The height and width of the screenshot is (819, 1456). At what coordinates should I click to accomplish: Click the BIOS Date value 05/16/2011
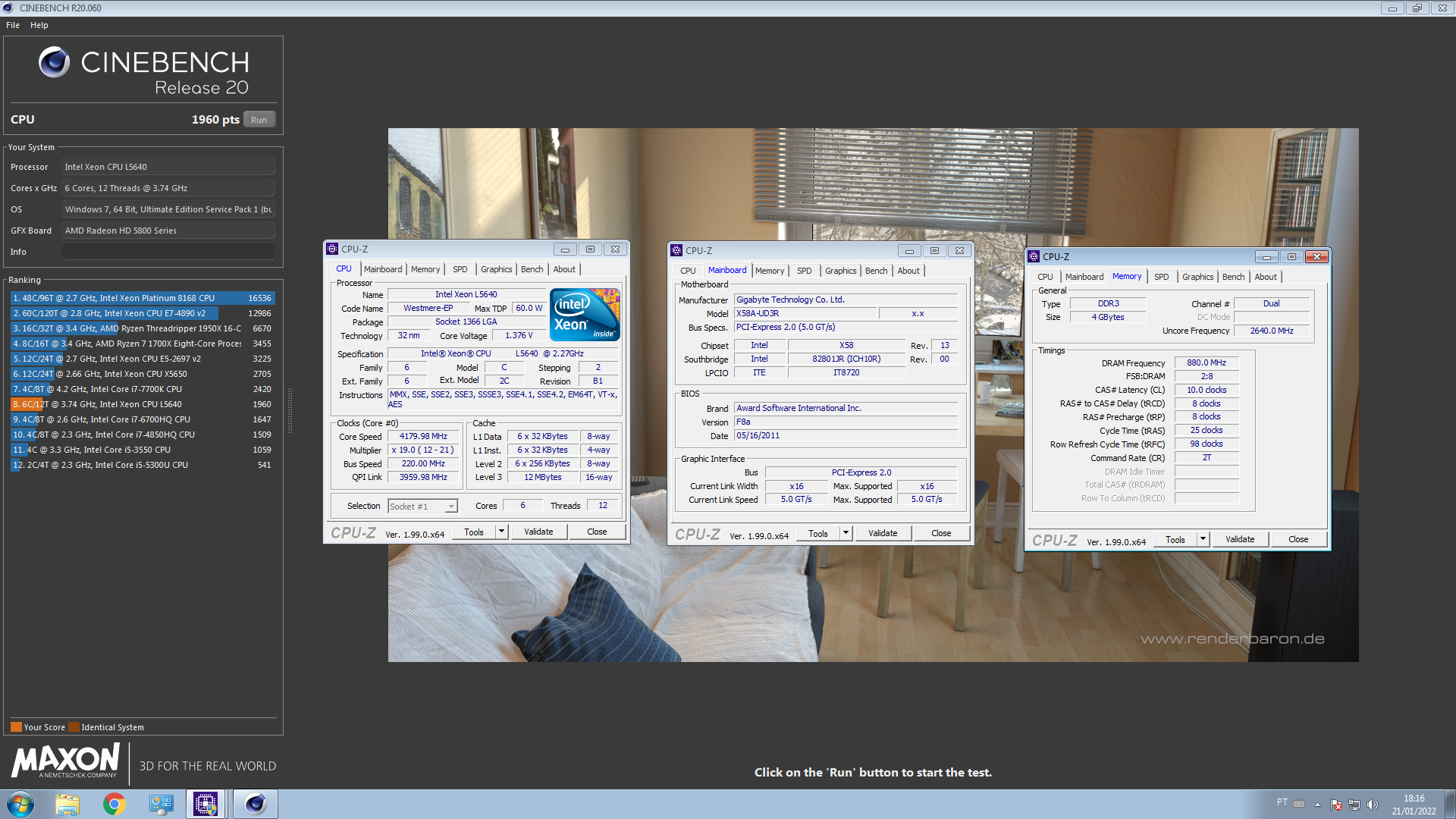click(846, 435)
